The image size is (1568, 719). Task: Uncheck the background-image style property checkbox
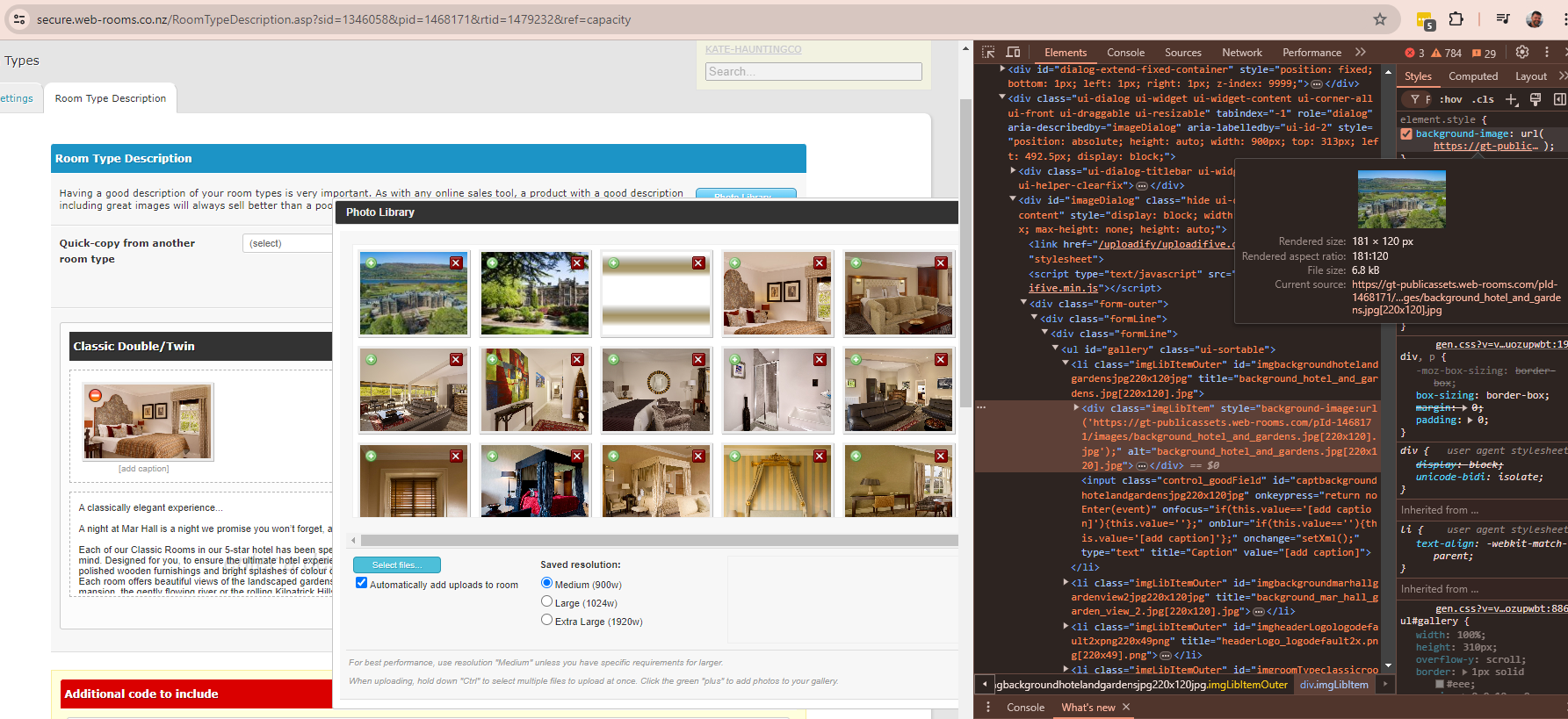pyautogui.click(x=1406, y=134)
